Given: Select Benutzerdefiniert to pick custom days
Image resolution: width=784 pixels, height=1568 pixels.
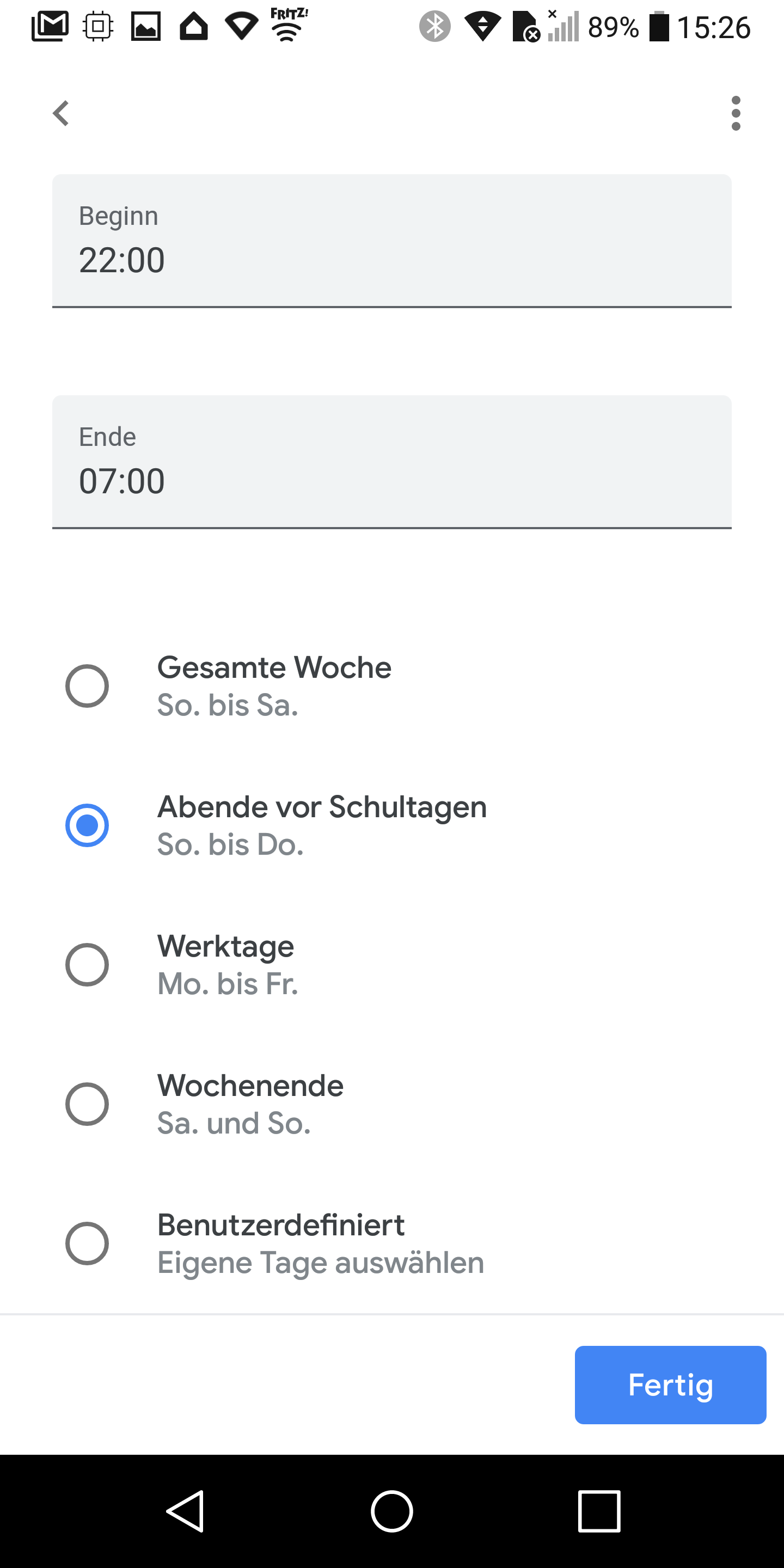Looking at the screenshot, I should coord(87,1244).
